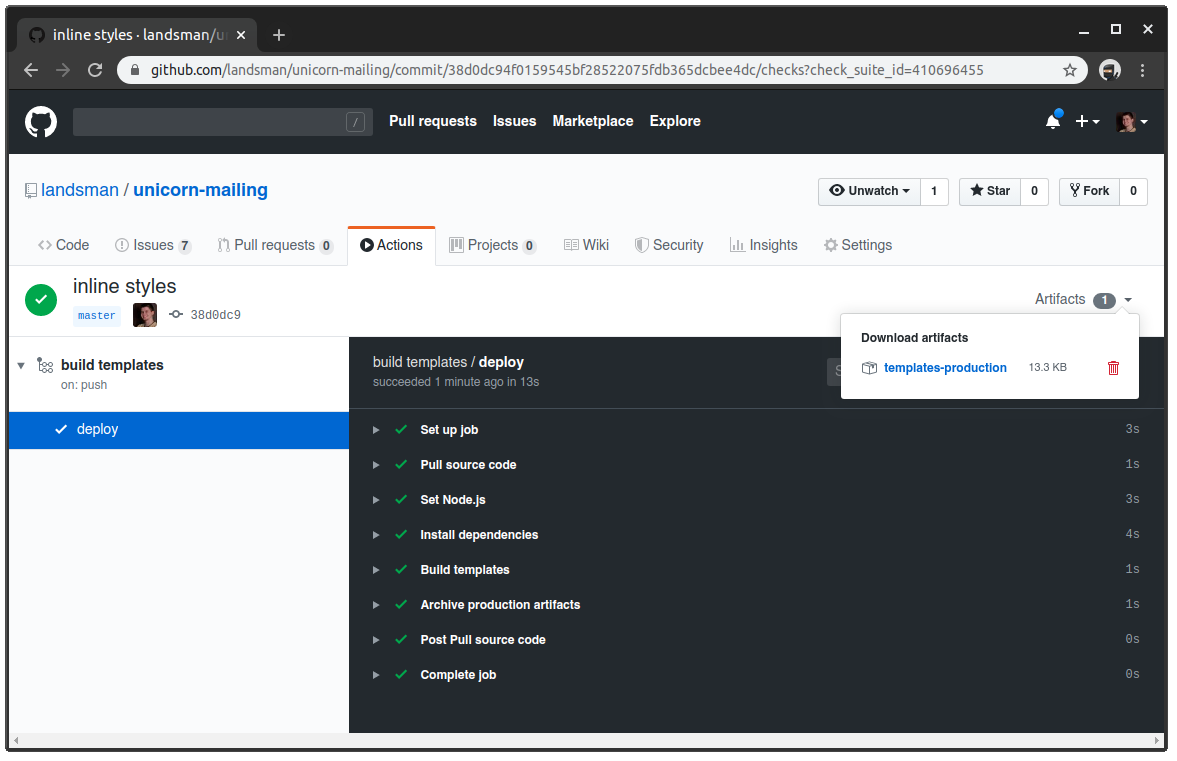Click Issues in top navigation
The image size is (1177, 761).
click(514, 122)
